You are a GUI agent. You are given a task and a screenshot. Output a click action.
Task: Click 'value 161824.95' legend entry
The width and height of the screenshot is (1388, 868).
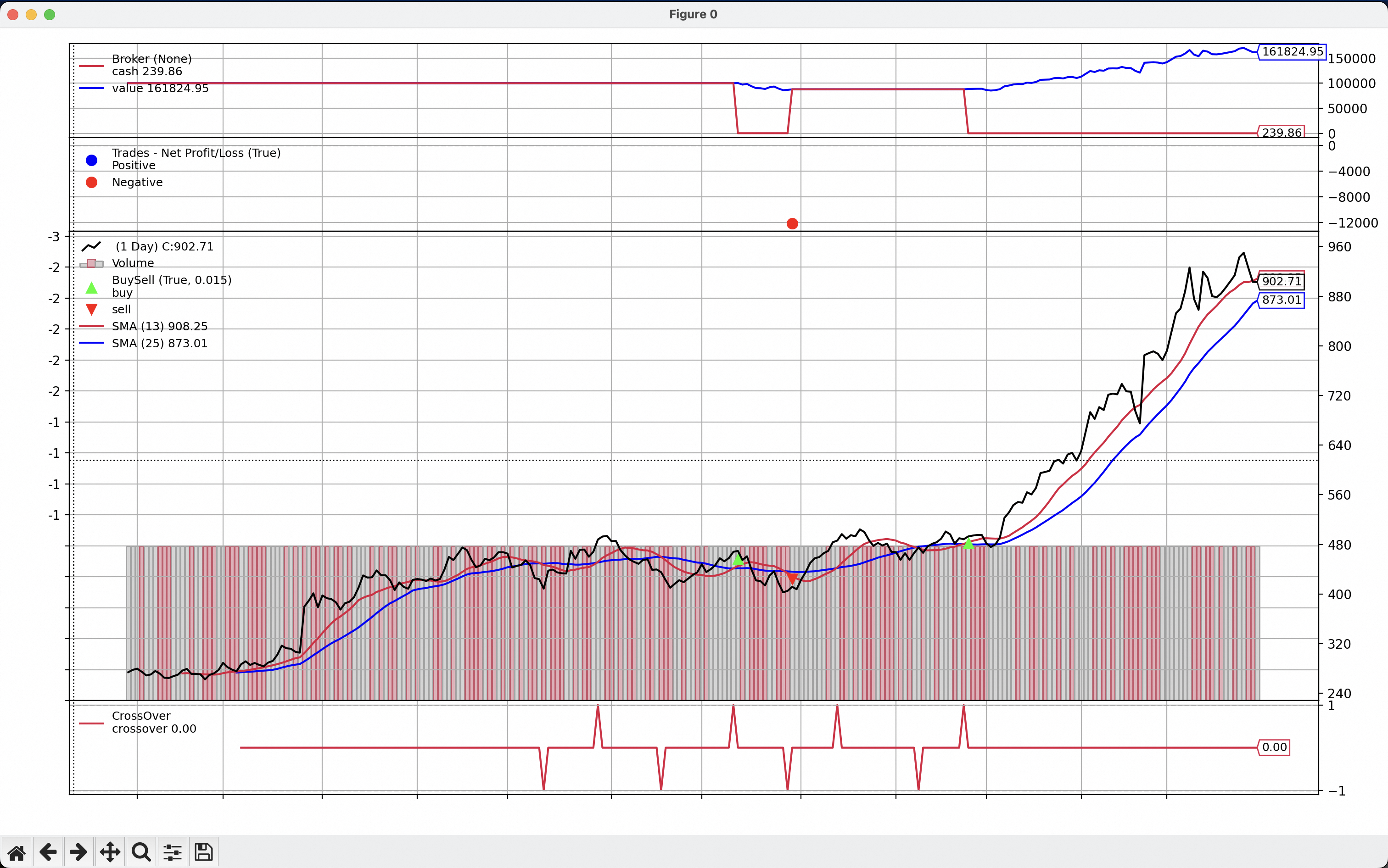pos(160,89)
